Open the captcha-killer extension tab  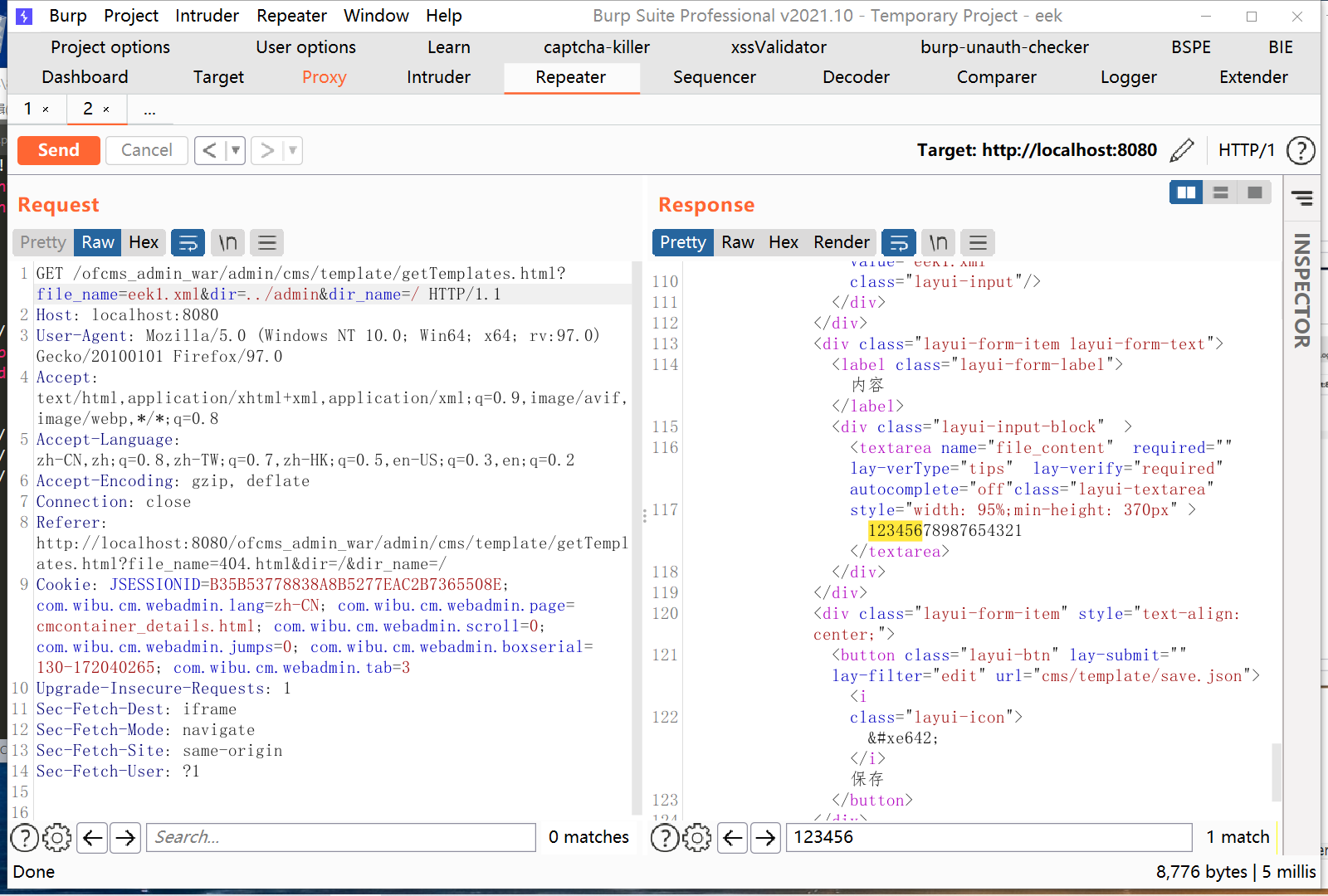[x=597, y=47]
